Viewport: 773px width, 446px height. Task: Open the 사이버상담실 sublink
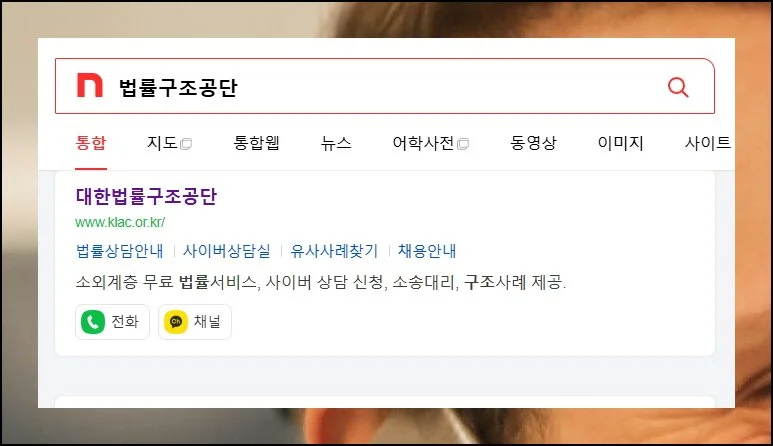tap(227, 251)
